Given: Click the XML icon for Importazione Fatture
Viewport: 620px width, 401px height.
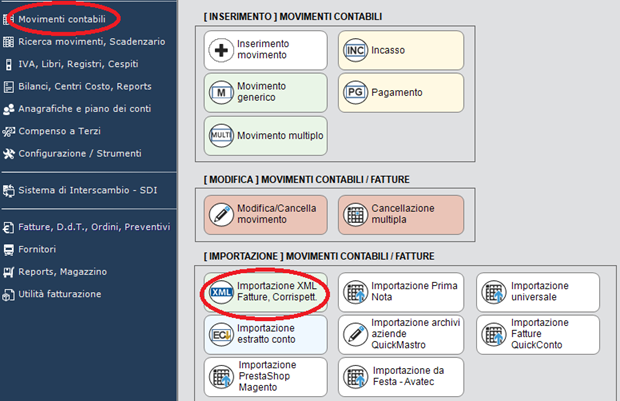Looking at the screenshot, I should click(220, 292).
